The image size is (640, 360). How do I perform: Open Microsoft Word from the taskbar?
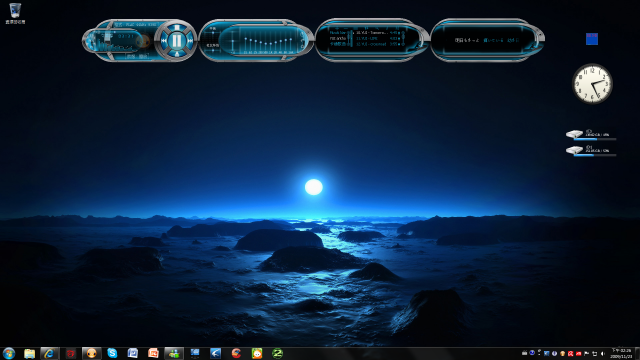tap(133, 353)
